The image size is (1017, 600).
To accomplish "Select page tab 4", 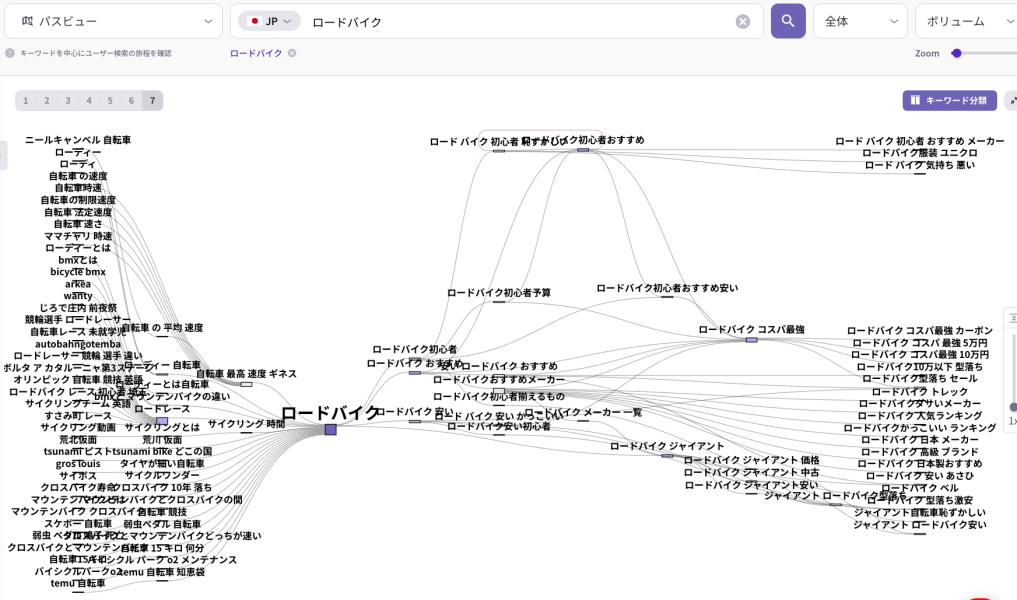I will [88, 100].
